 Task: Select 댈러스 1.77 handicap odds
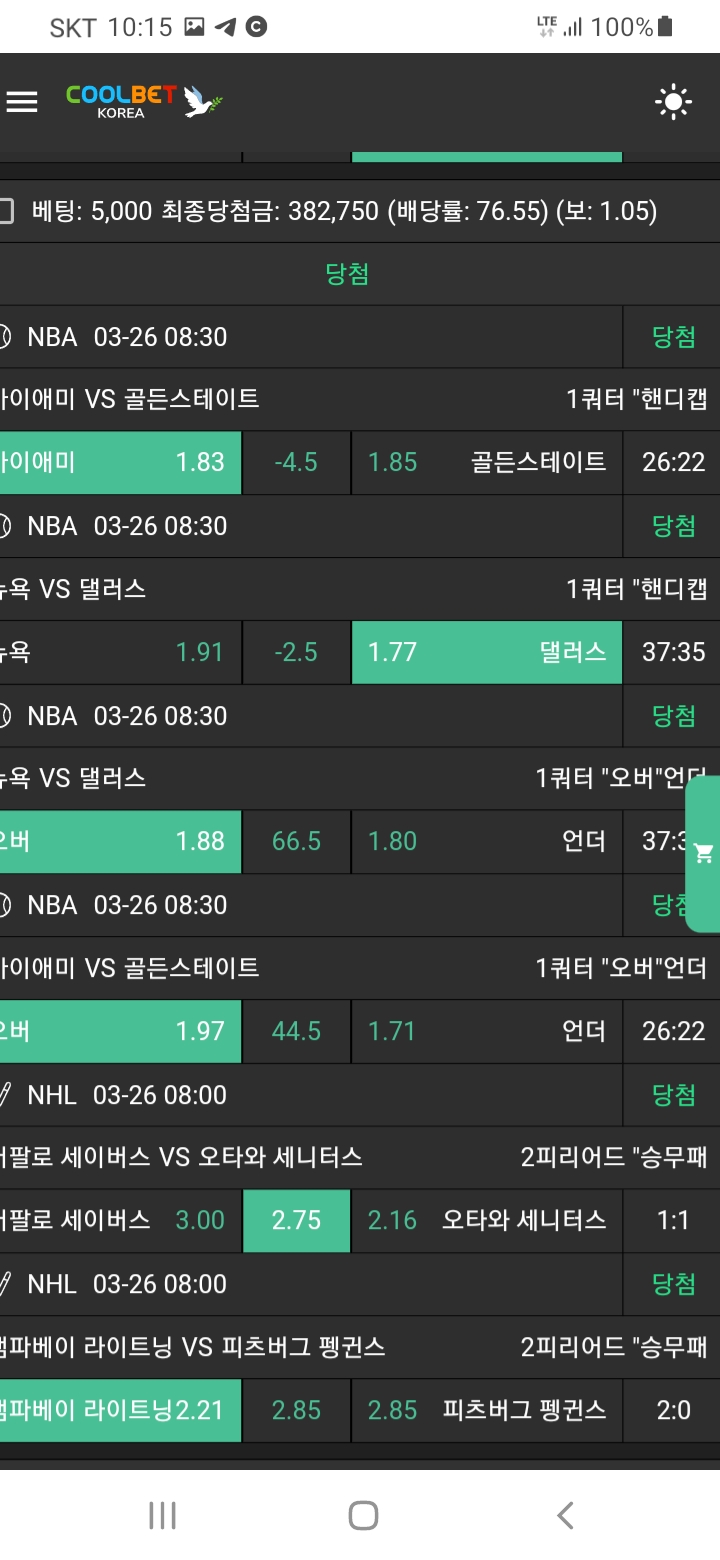point(486,652)
